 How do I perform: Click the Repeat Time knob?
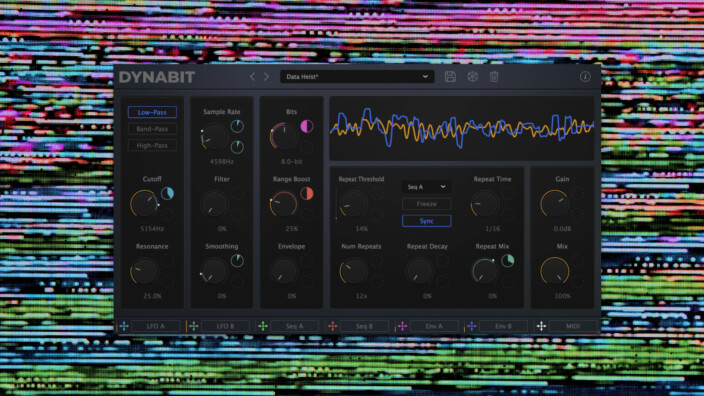(x=485, y=204)
